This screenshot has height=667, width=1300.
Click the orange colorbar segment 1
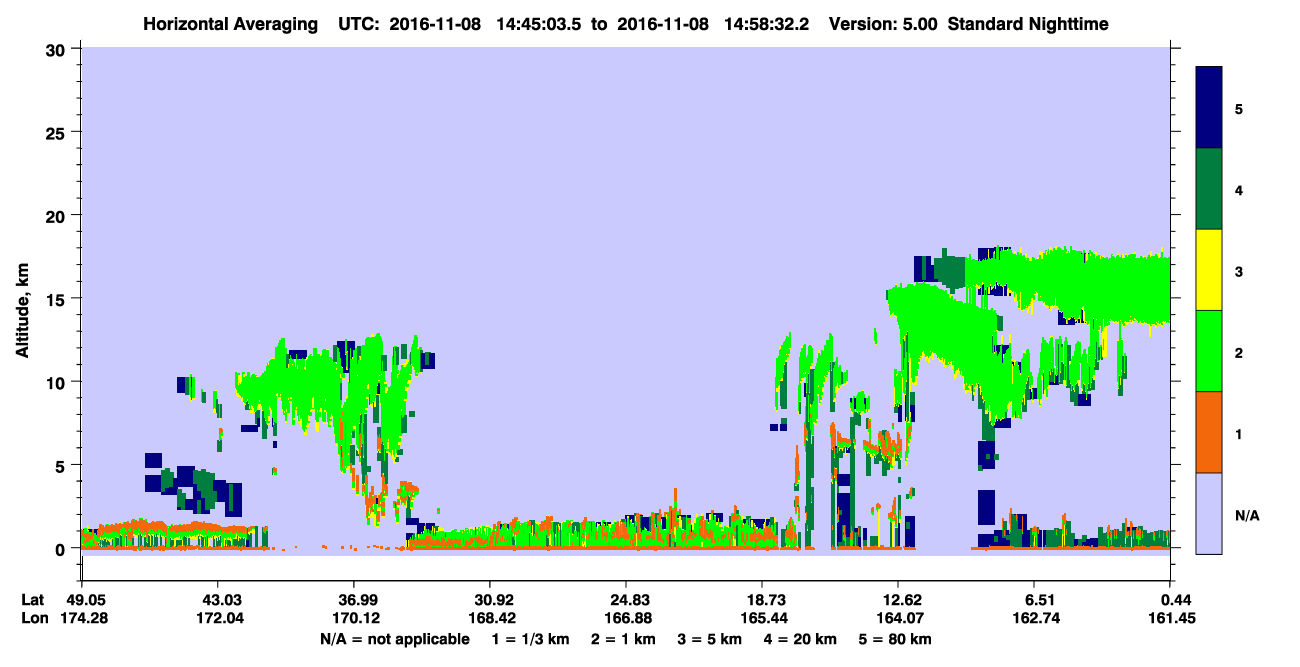pyautogui.click(x=1209, y=432)
